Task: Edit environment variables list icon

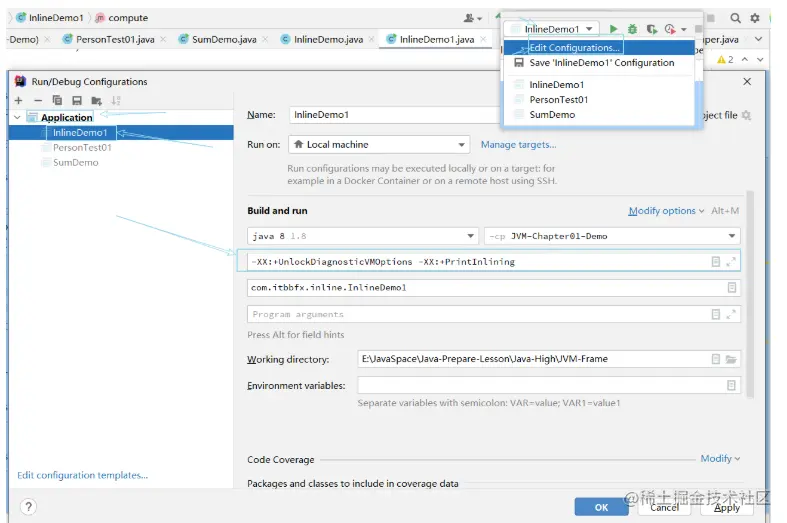Action: (x=731, y=385)
